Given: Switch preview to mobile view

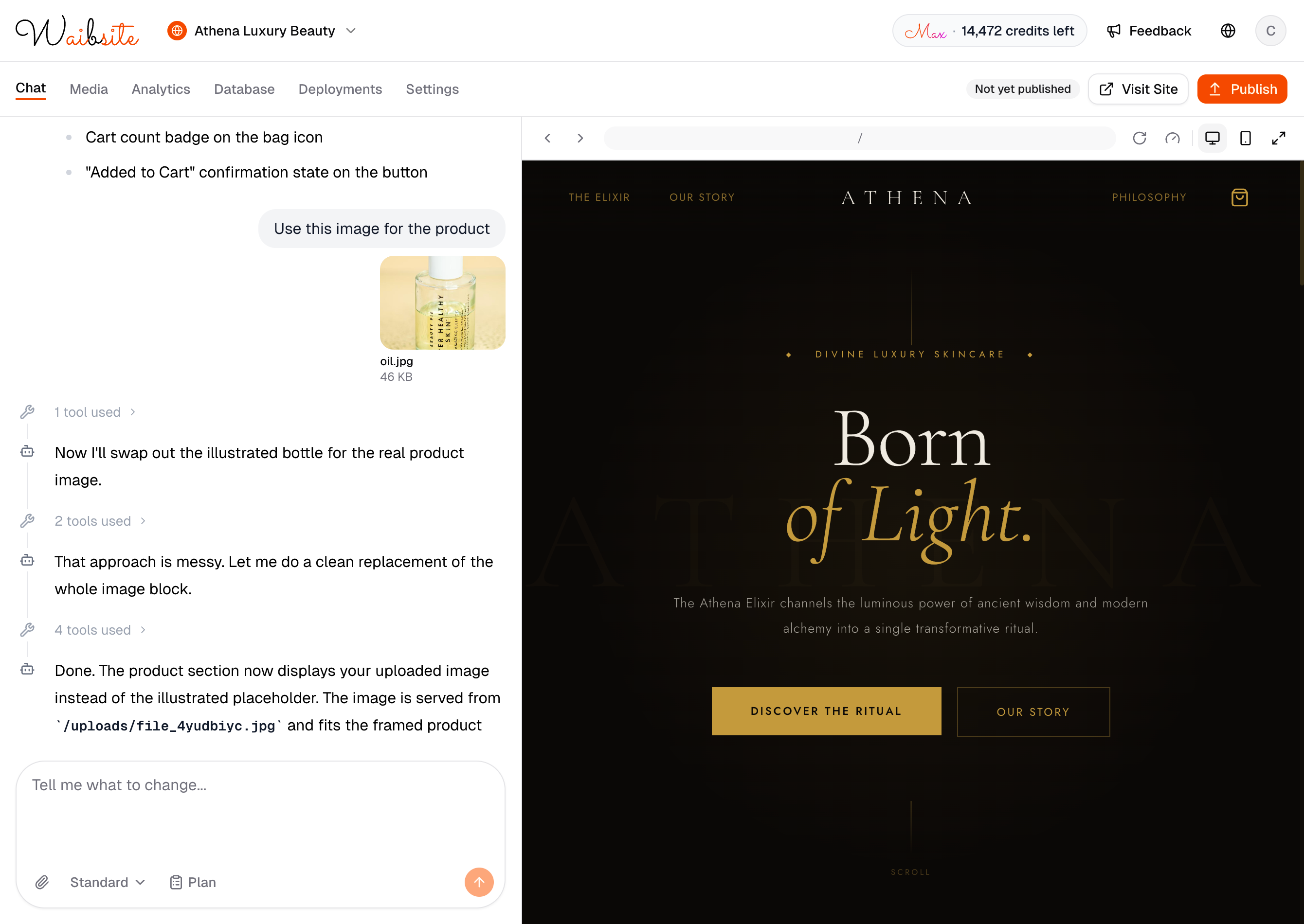Looking at the screenshot, I should point(1246,138).
